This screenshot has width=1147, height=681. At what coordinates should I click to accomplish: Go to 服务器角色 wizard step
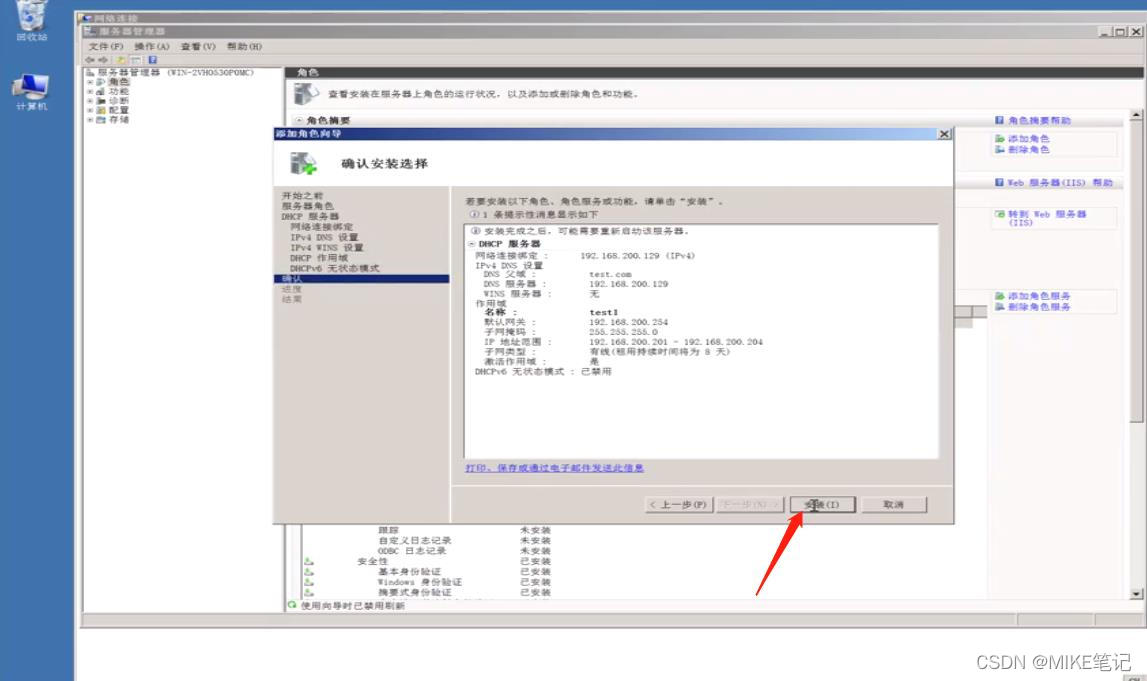[307, 206]
